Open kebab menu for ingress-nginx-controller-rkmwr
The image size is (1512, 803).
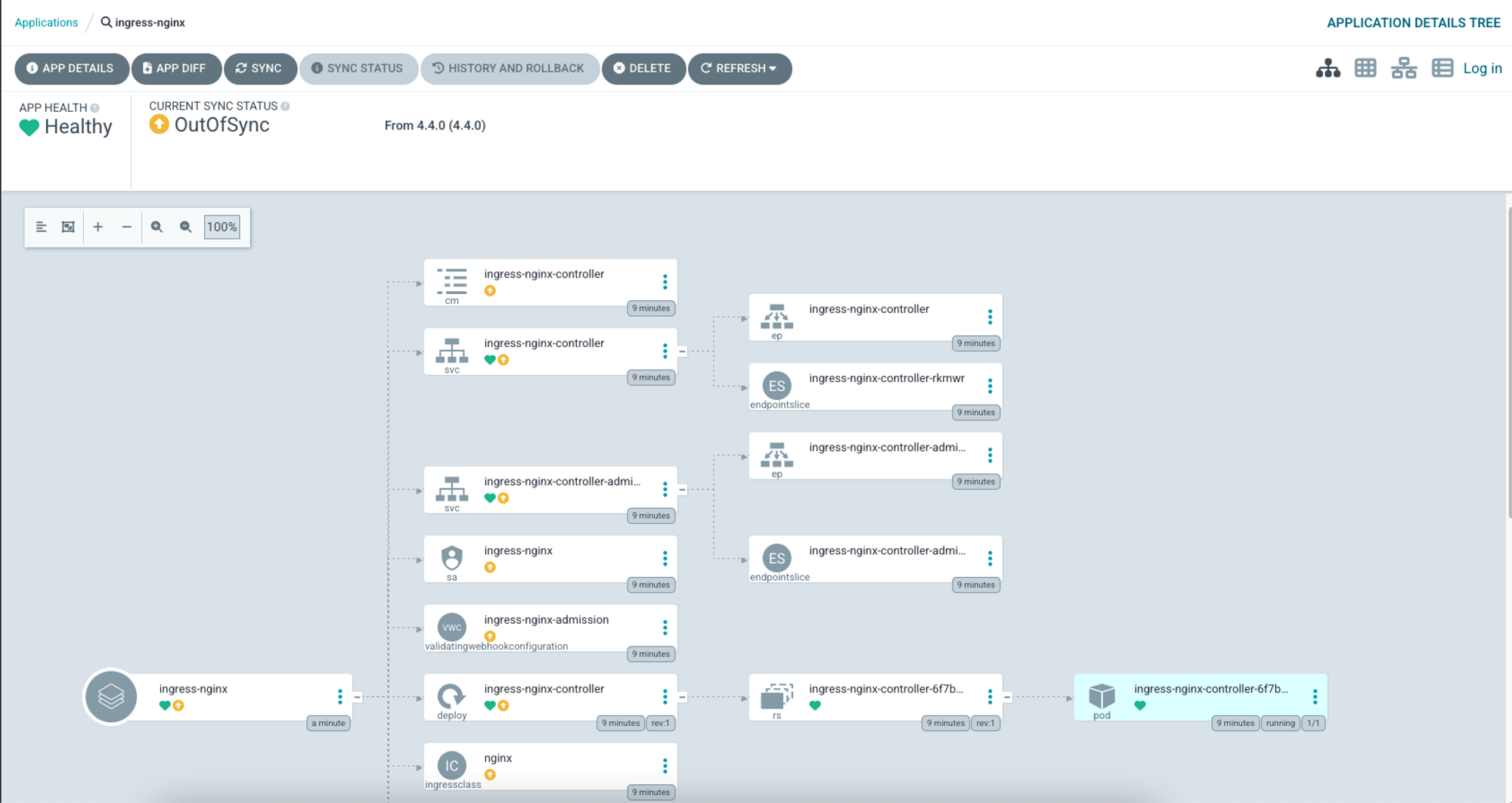pyautogui.click(x=990, y=386)
